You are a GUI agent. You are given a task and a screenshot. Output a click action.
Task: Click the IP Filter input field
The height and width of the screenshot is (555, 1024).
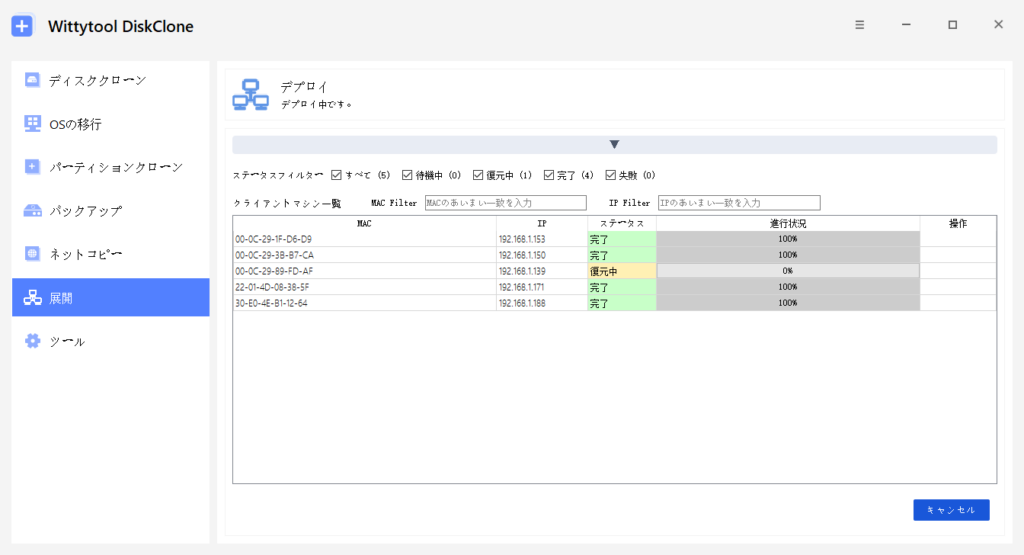(739, 203)
